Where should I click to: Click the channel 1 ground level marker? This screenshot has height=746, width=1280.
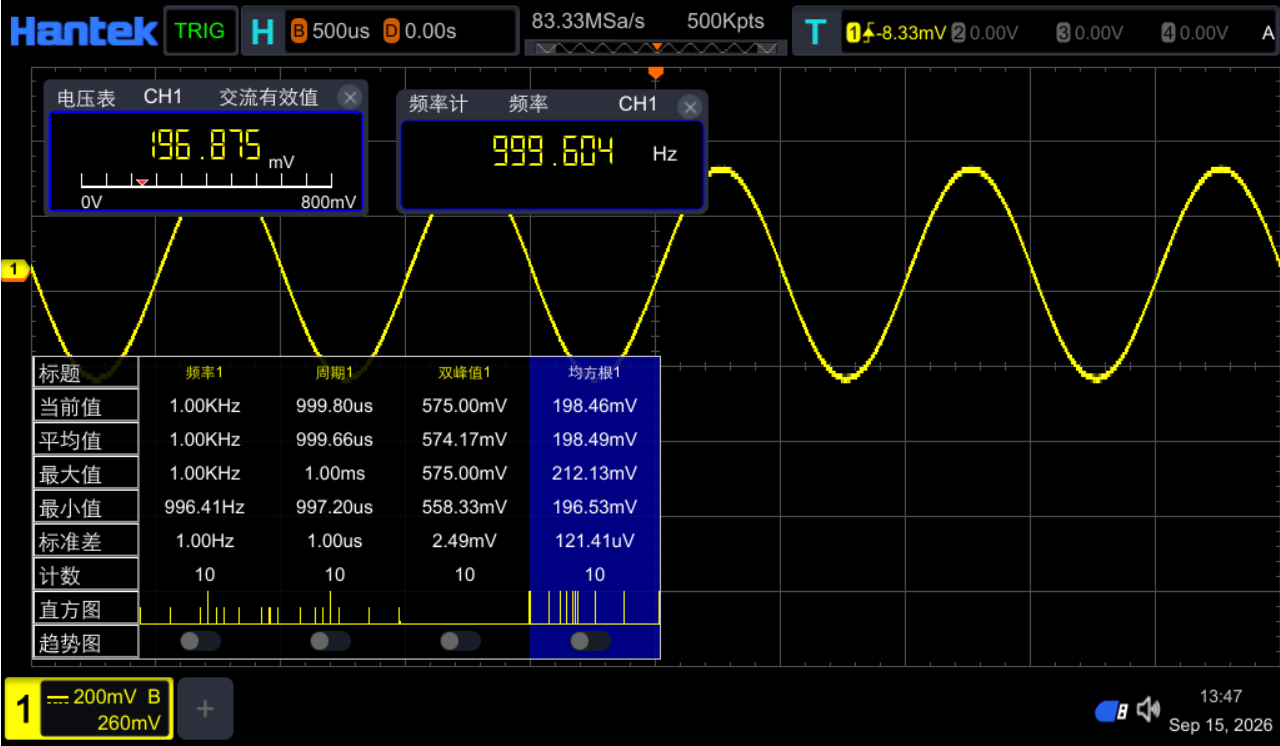pos(14,269)
